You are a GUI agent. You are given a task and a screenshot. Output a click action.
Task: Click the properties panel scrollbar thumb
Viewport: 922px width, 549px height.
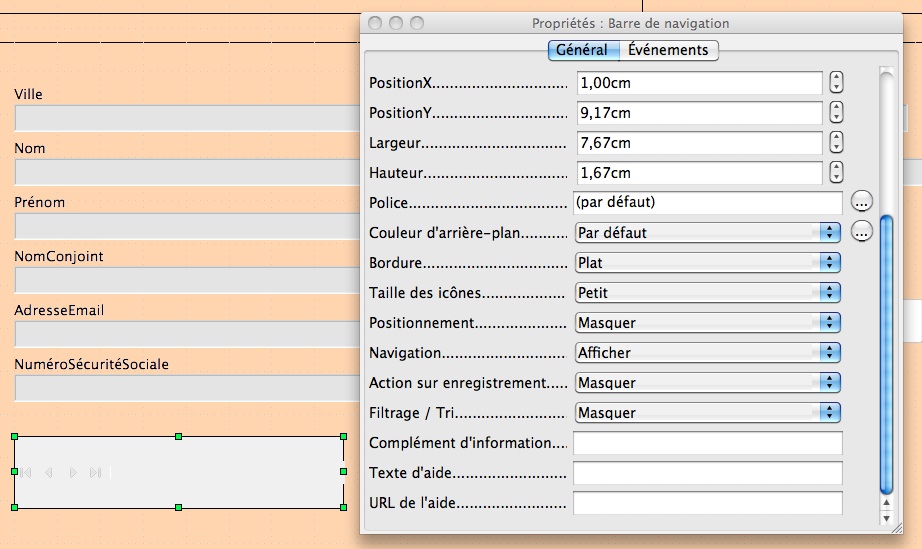click(886, 355)
